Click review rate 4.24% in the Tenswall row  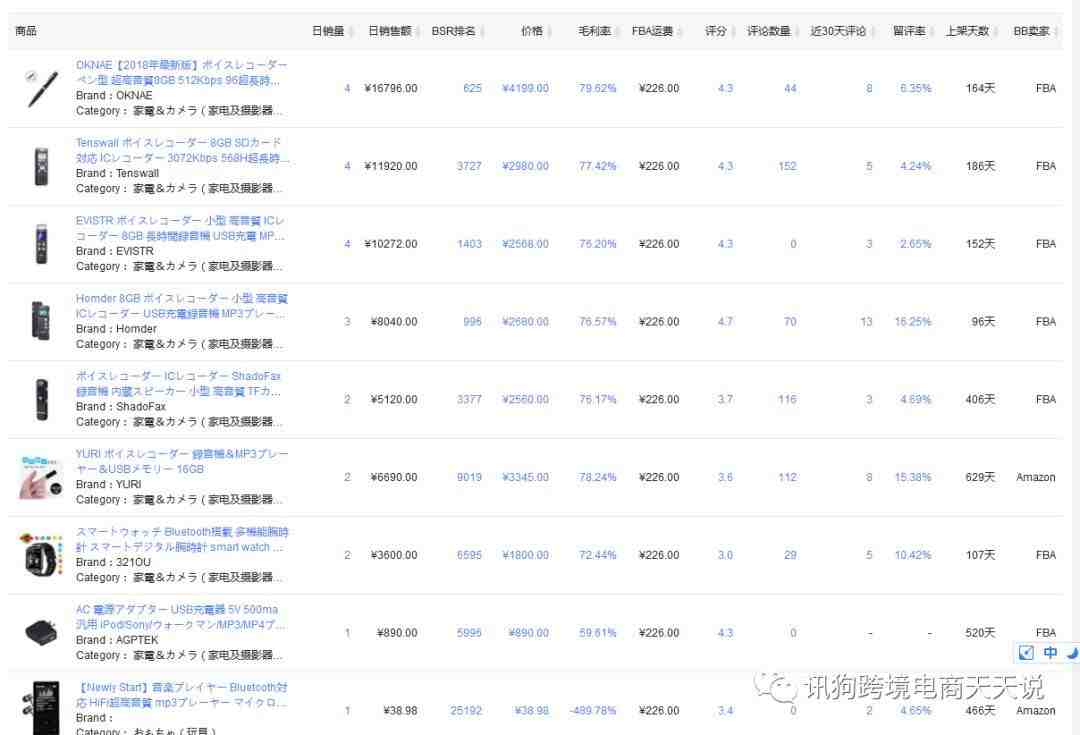point(915,166)
